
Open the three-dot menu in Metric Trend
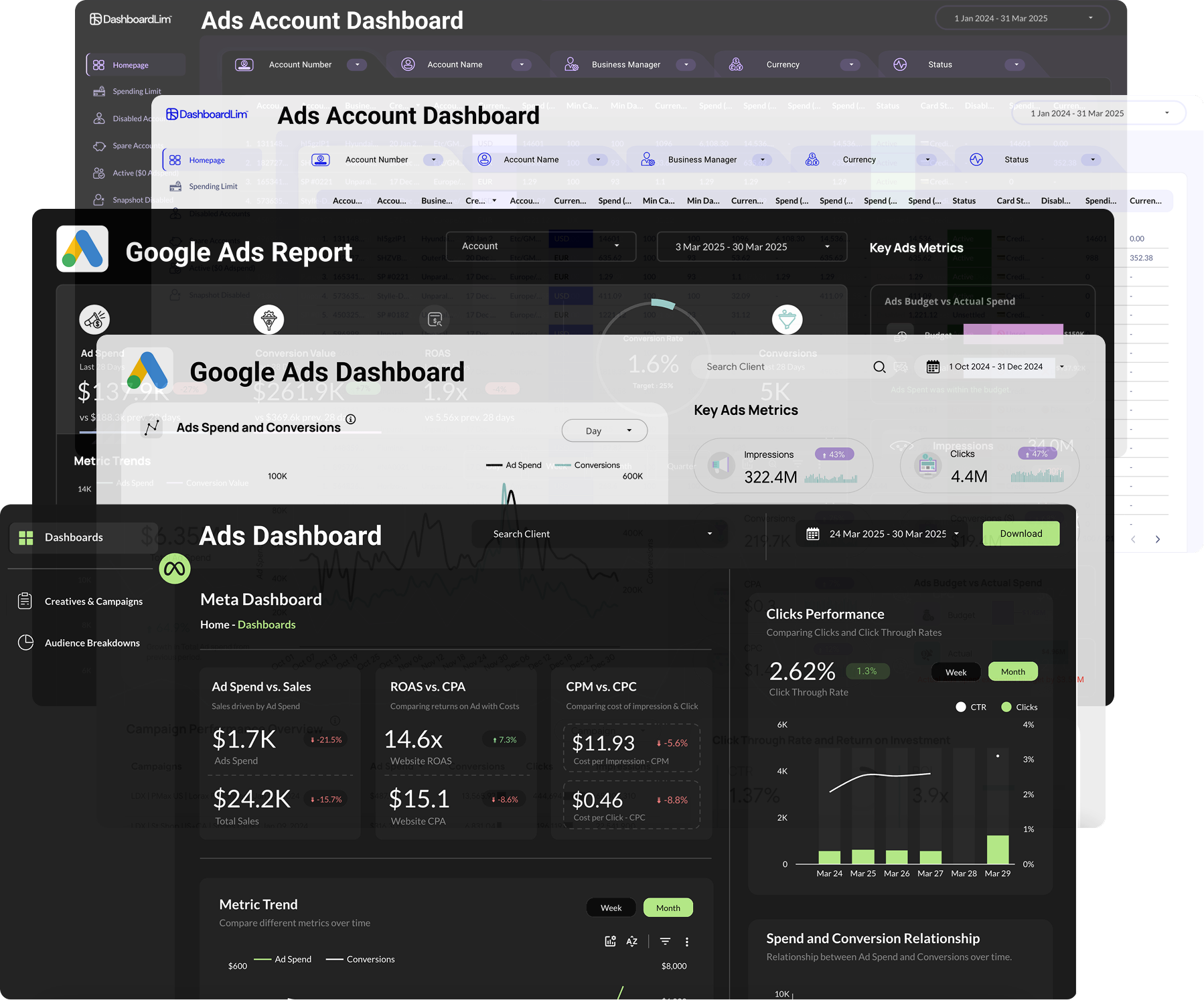point(687,942)
